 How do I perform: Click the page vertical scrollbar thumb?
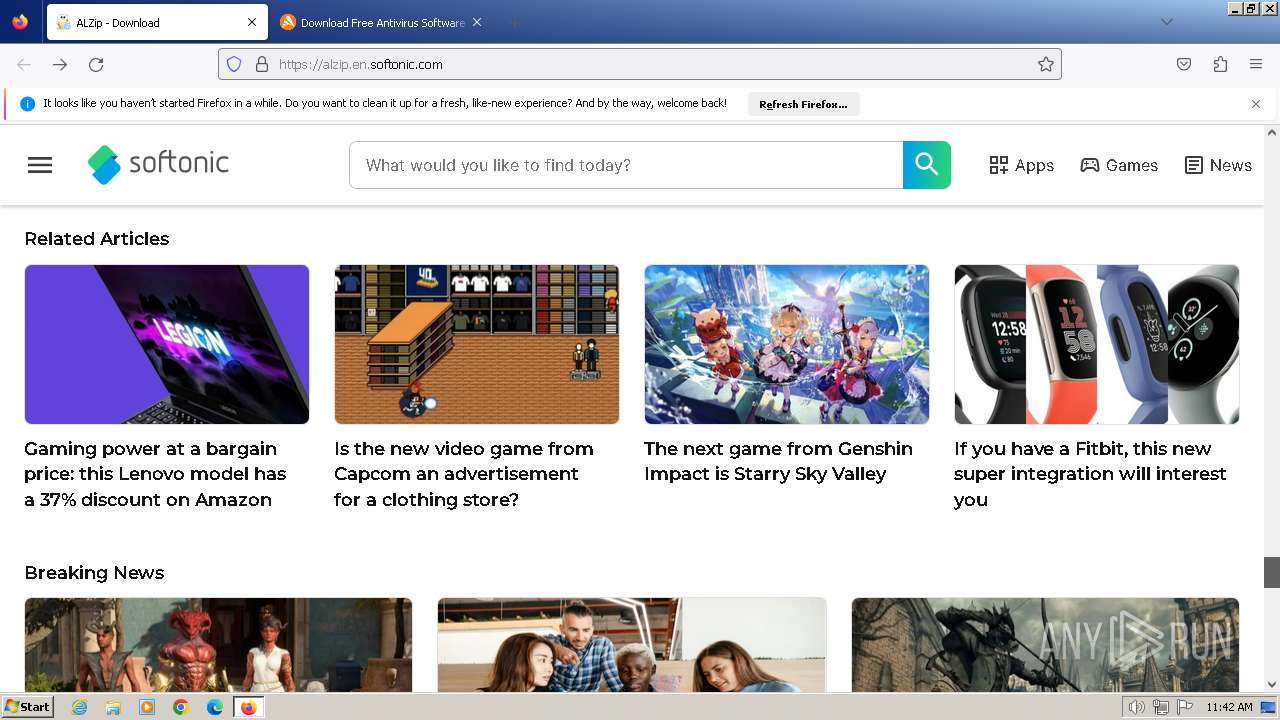(1272, 572)
